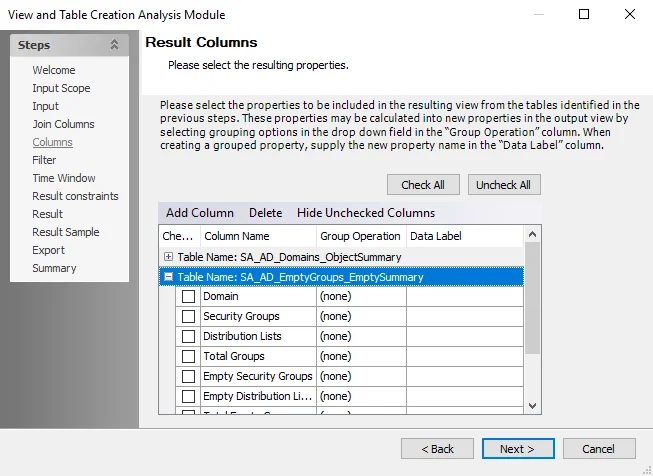This screenshot has height=476, width=653.
Task: Open Group Operation dropdown for Distribution Lists
Action: point(361,336)
